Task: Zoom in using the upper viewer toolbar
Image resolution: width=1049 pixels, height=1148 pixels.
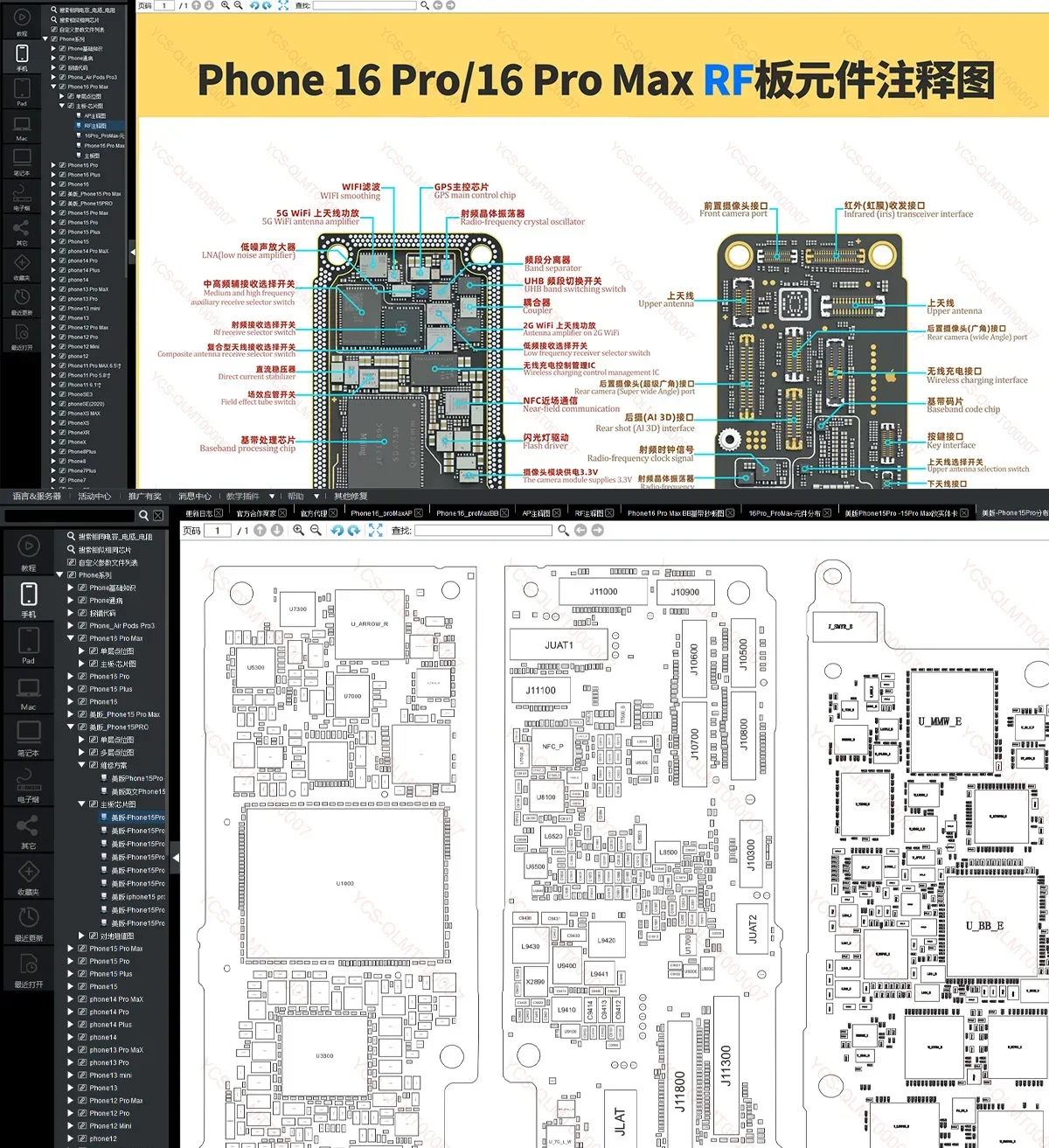Action: coord(226,5)
